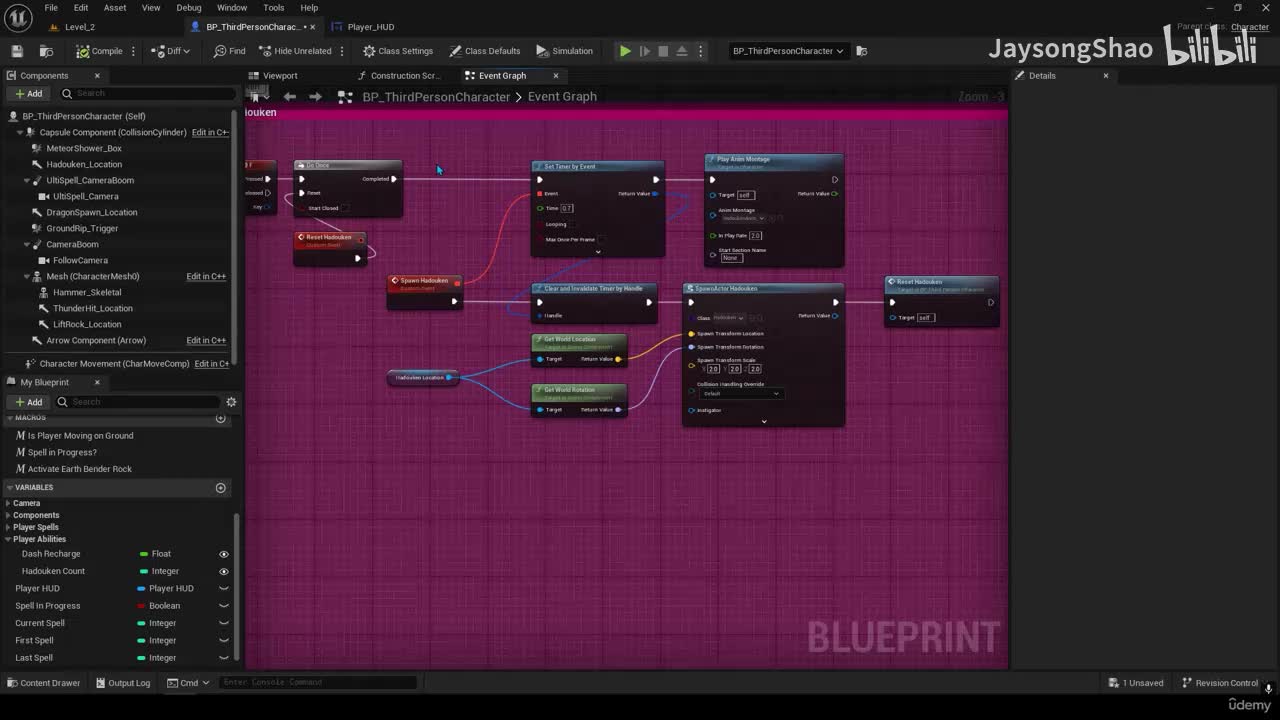Click Add button in My Blueprint panel

pyautogui.click(x=28, y=402)
